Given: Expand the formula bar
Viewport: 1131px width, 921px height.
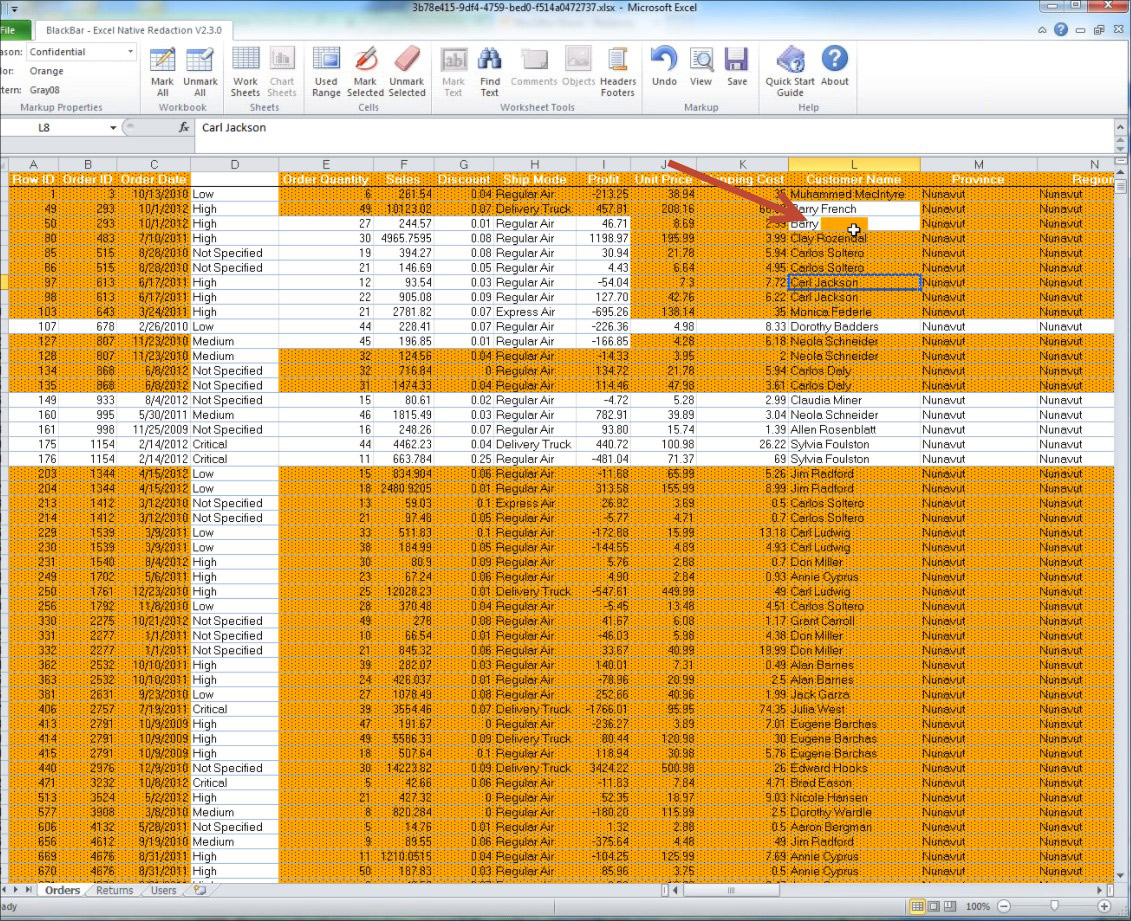Looking at the screenshot, I should pos(1120,128).
